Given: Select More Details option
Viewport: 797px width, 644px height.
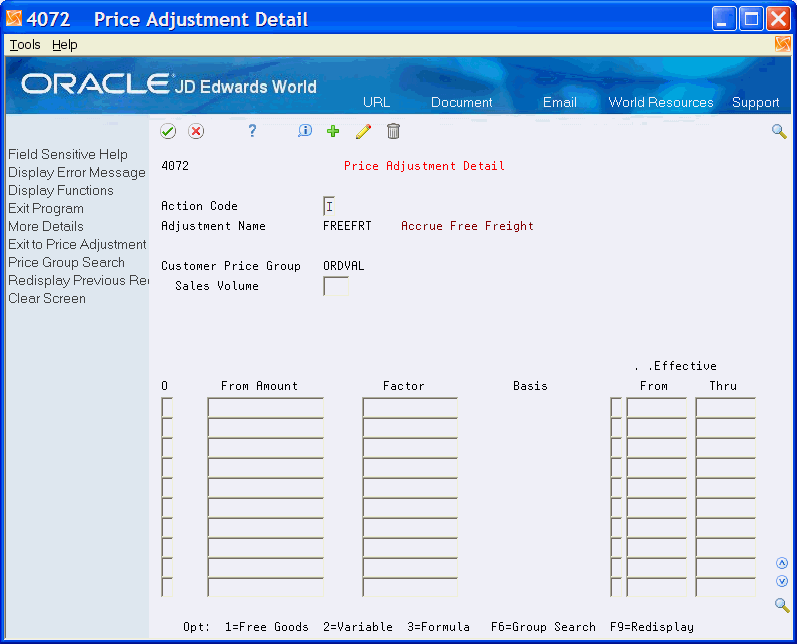Looking at the screenshot, I should pyautogui.click(x=46, y=227).
